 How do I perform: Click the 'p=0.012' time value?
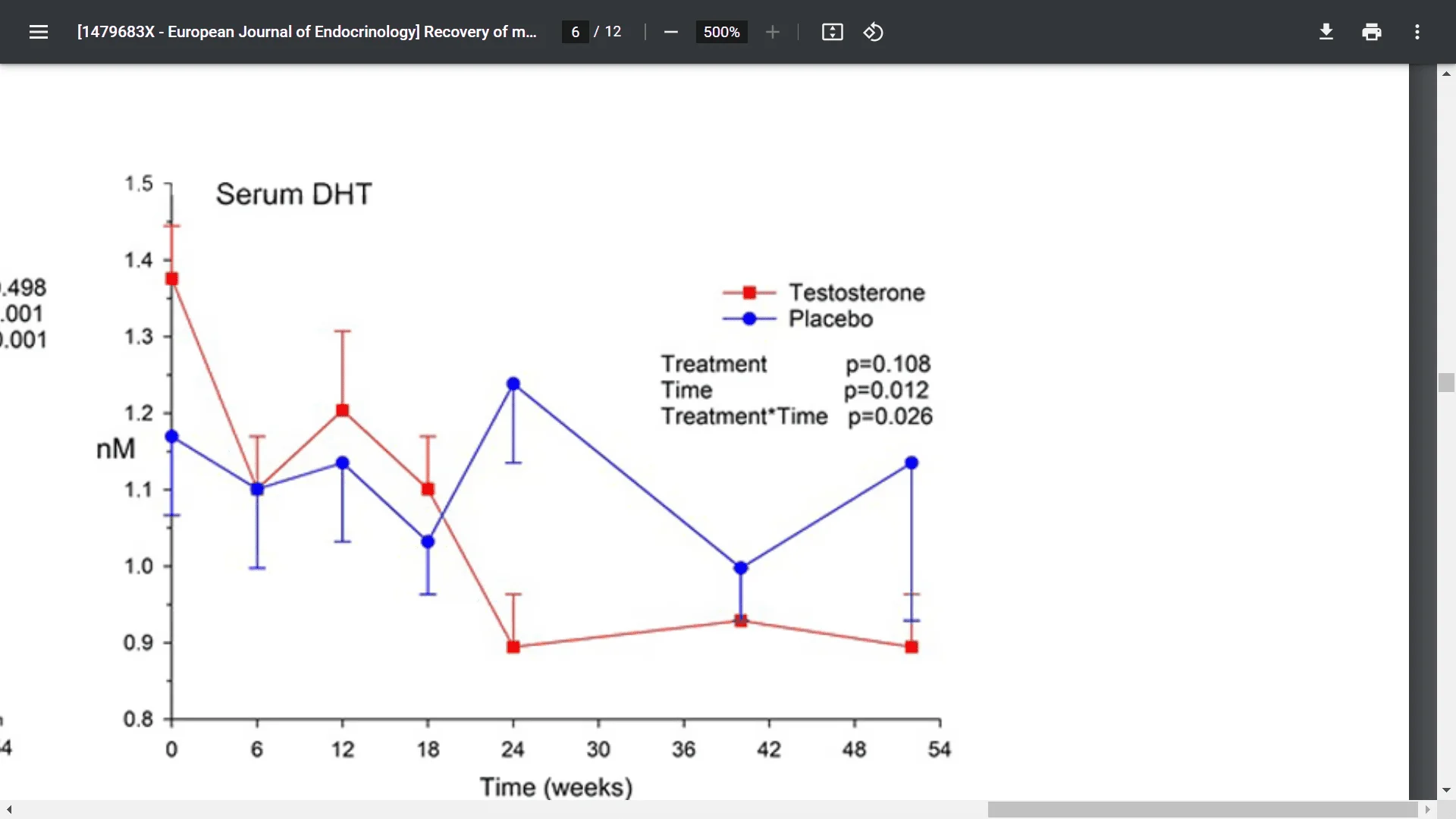coord(886,390)
